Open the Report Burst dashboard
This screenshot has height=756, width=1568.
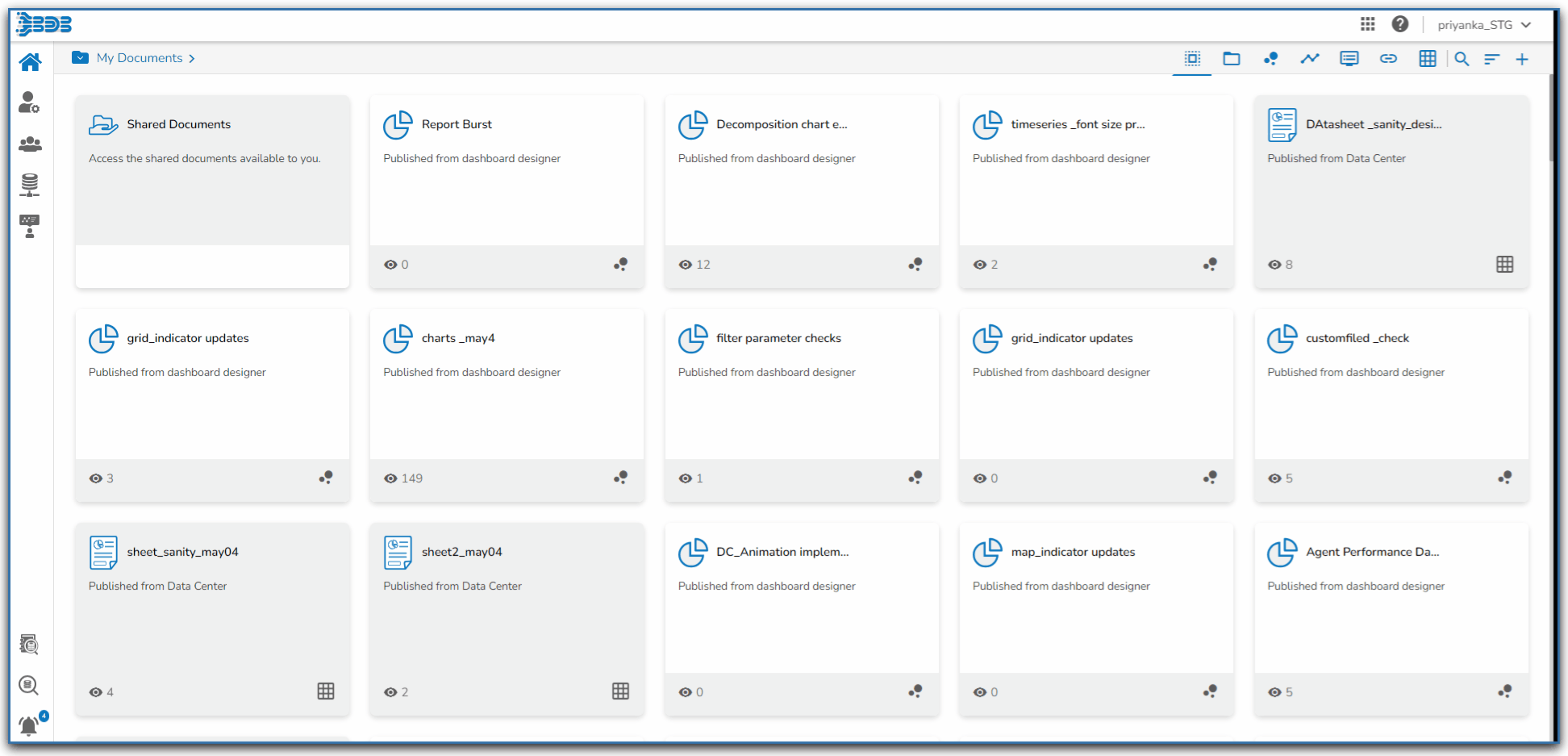(507, 191)
